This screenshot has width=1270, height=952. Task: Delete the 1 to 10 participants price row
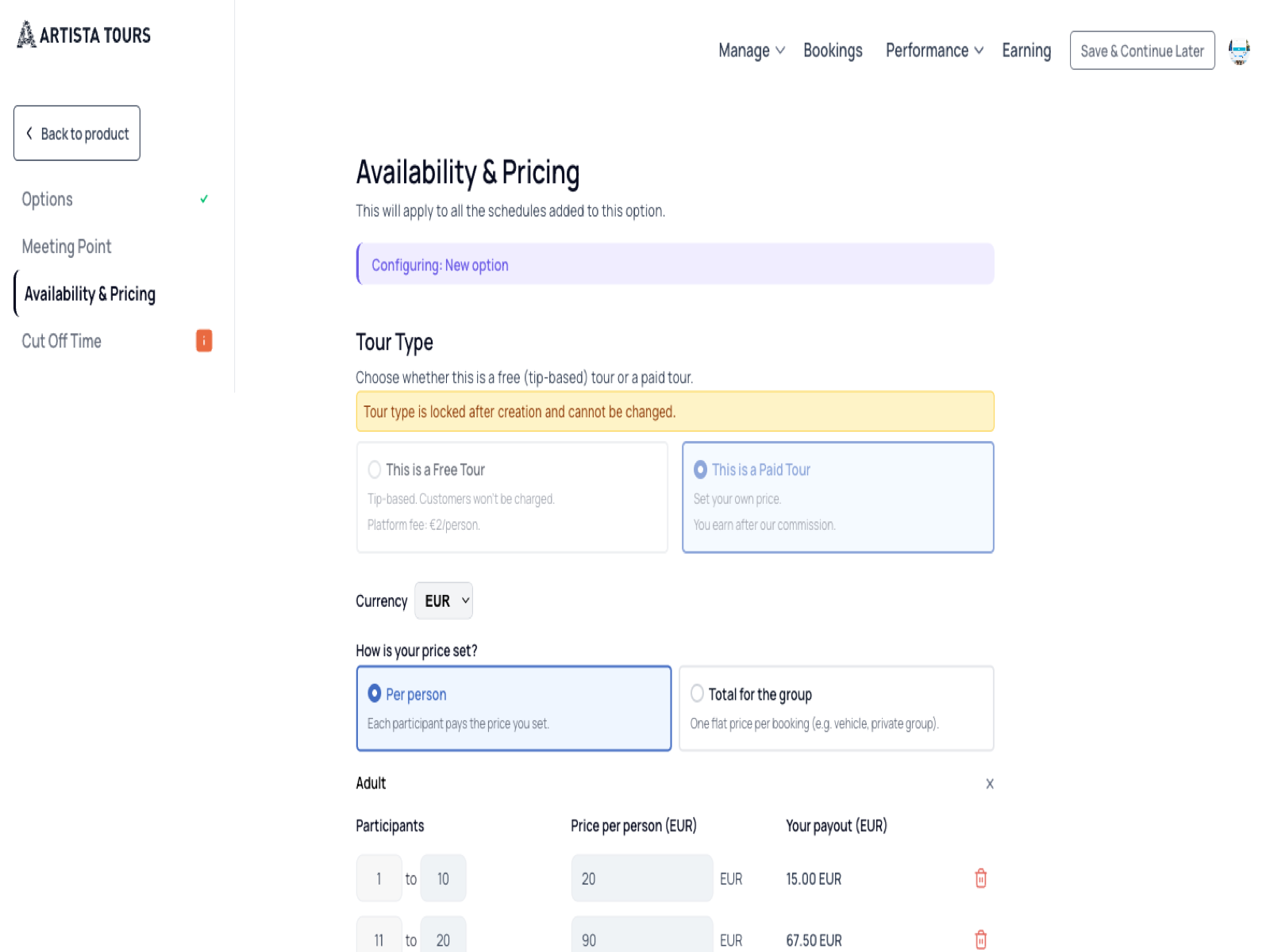981,878
